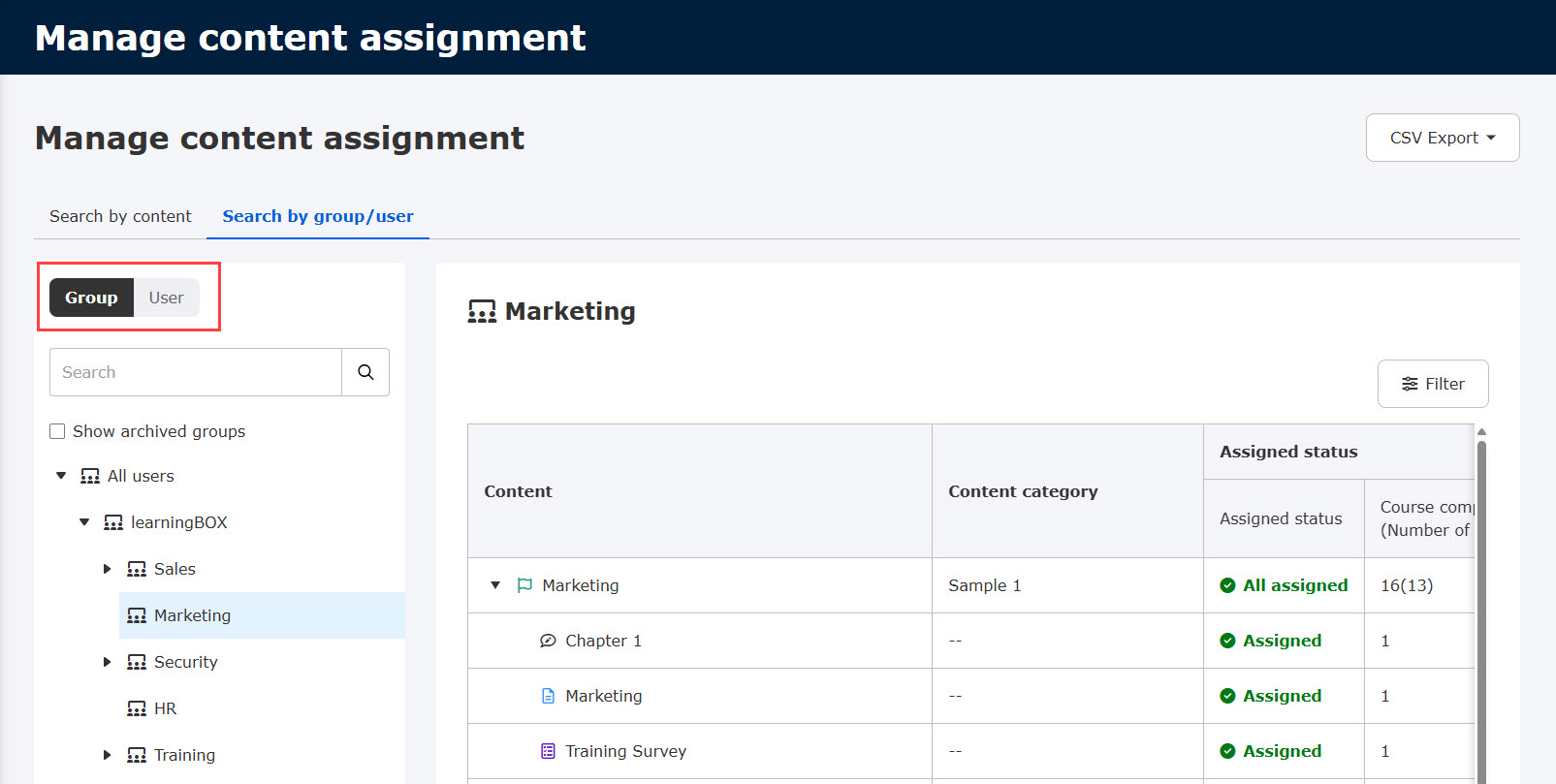The image size is (1556, 784).
Task: Click the document icon beside Marketing lesson
Action: click(x=548, y=696)
